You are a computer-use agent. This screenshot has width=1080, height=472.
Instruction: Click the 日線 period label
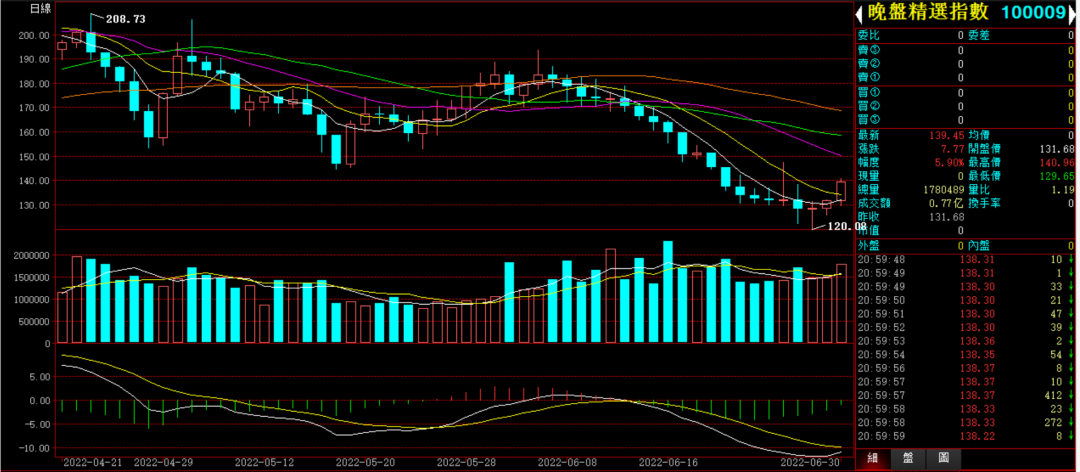point(40,9)
